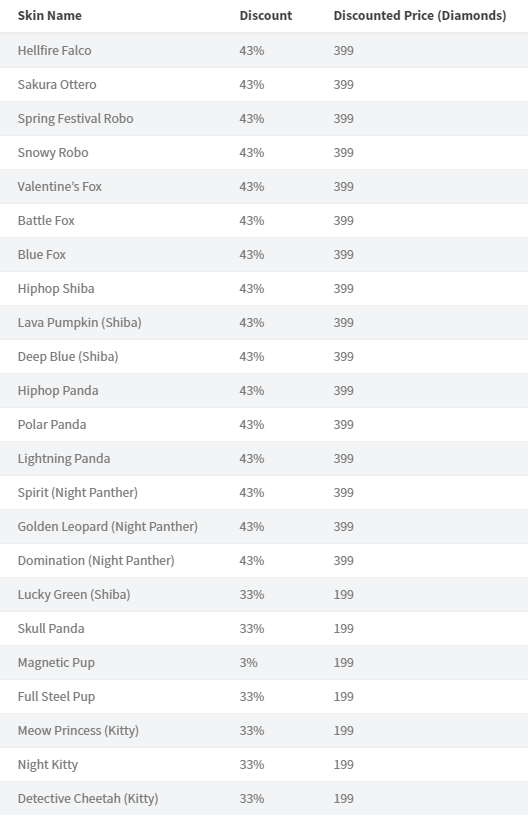This screenshot has height=816, width=529.
Task: Click the Snowy Robo cell
Action: (53, 152)
